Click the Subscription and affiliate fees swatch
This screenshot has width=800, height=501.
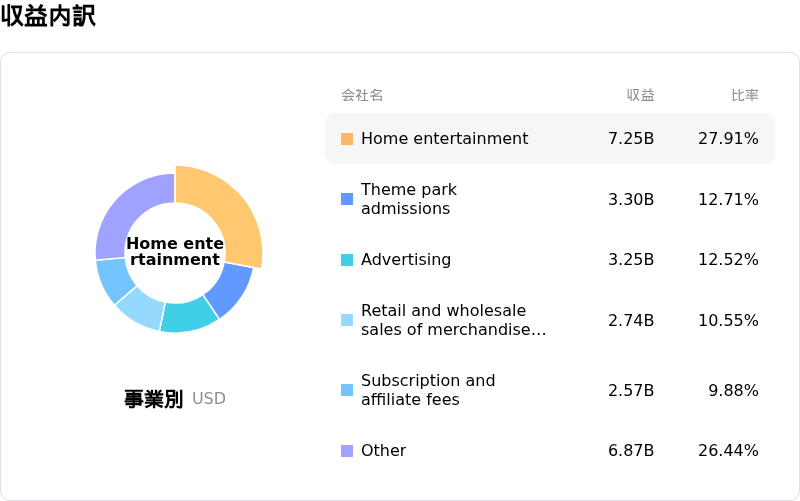coord(347,390)
